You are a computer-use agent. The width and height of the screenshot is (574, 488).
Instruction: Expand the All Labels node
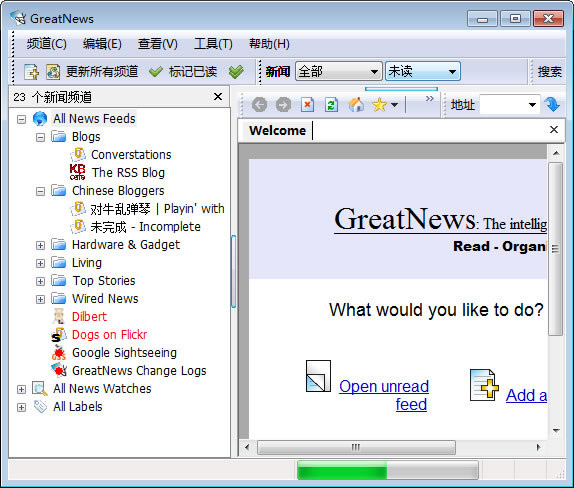[x=22, y=407]
